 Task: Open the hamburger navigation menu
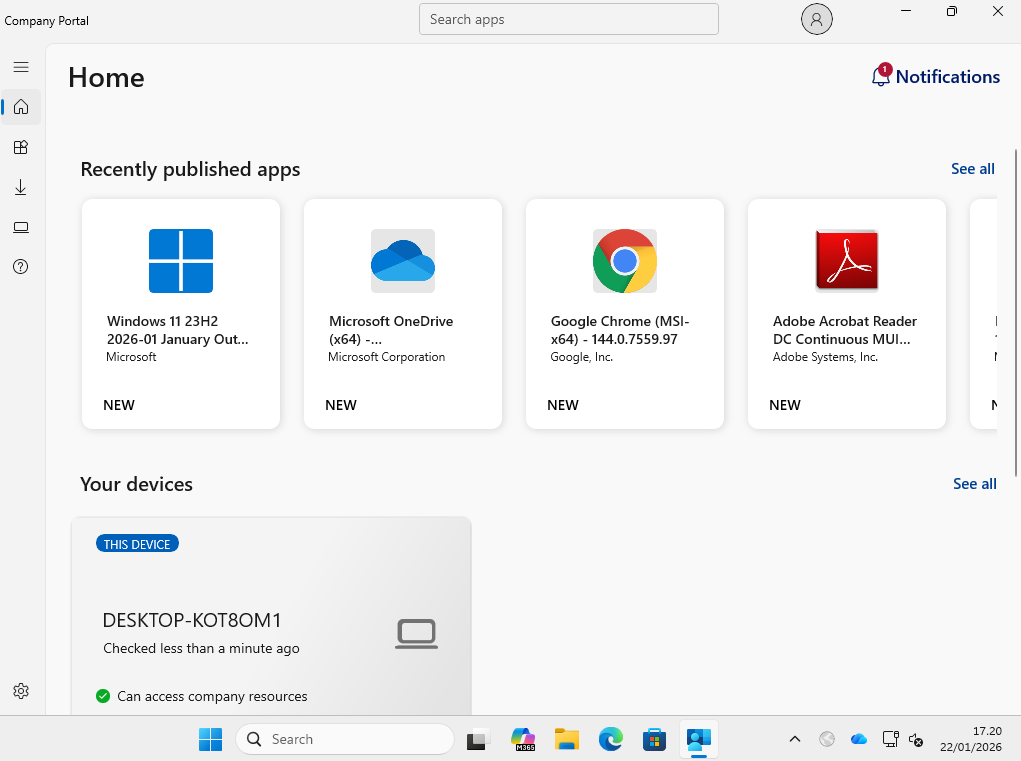click(x=21, y=67)
